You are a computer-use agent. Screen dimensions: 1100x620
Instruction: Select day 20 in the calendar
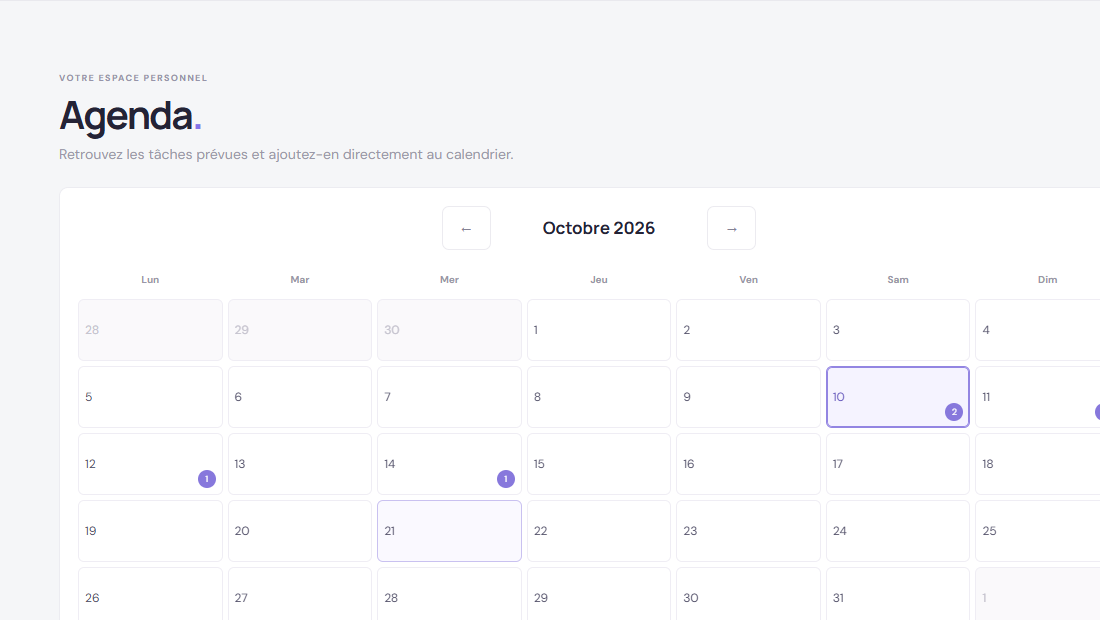point(300,531)
